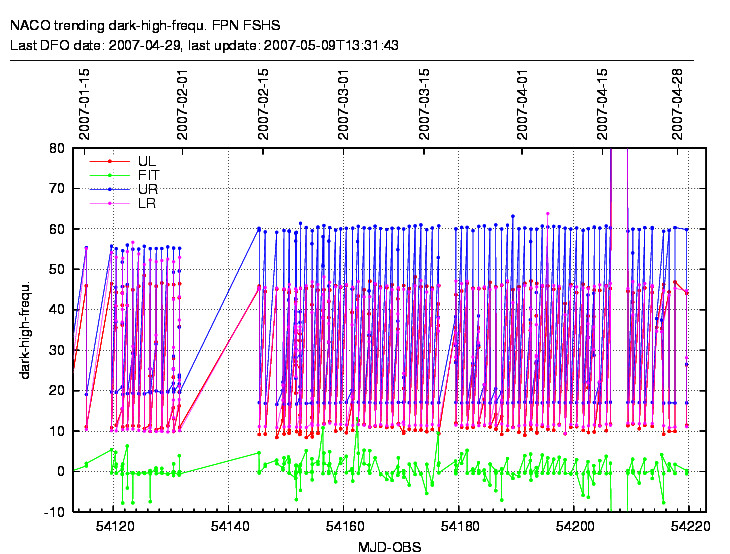Click the 2007-01-15 date label
Image resolution: width=730 pixels, height=554 pixels.
pyautogui.click(x=85, y=104)
